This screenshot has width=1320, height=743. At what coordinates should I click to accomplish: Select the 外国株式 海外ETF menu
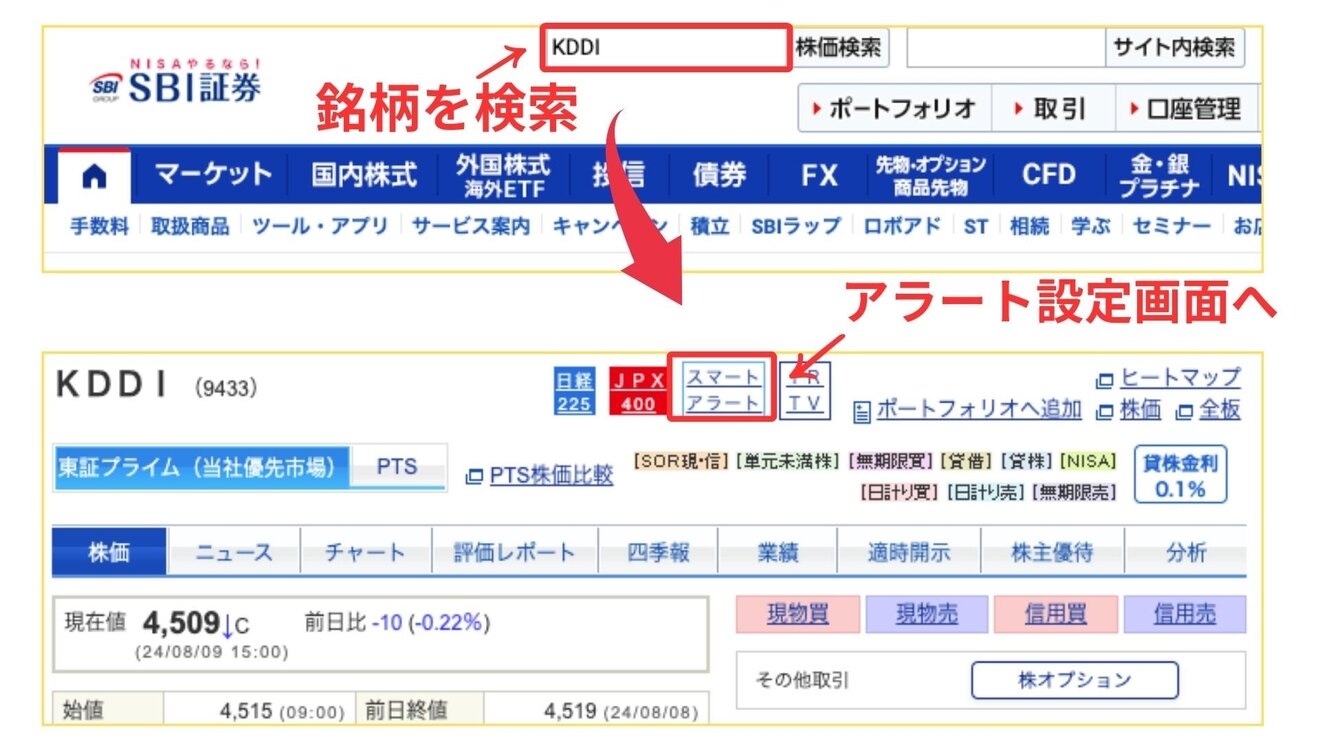click(503, 175)
